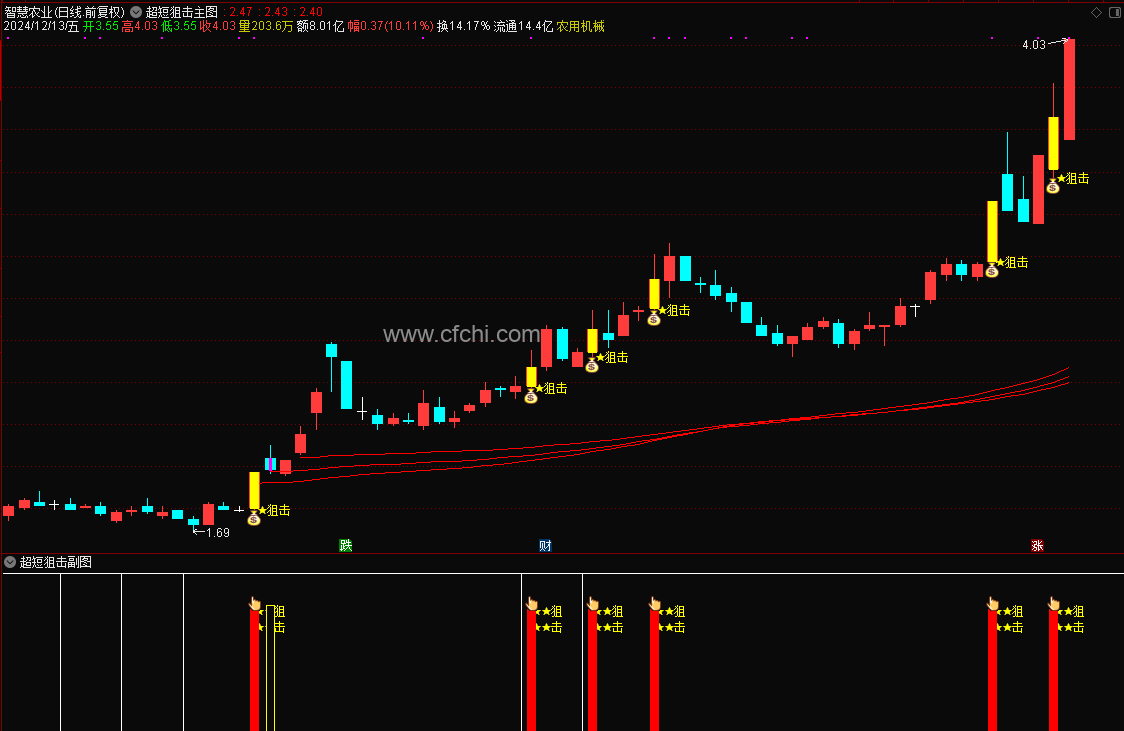Open the dropdown arrow beside 超短狙击副图

point(10,562)
